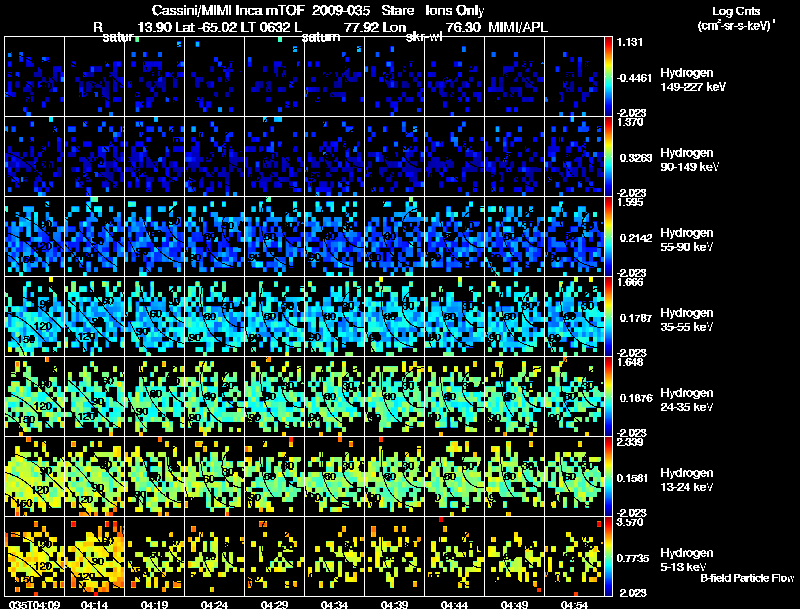Click the Hydrogen 5-13 keV row label
800x609 pixels.
click(687, 560)
